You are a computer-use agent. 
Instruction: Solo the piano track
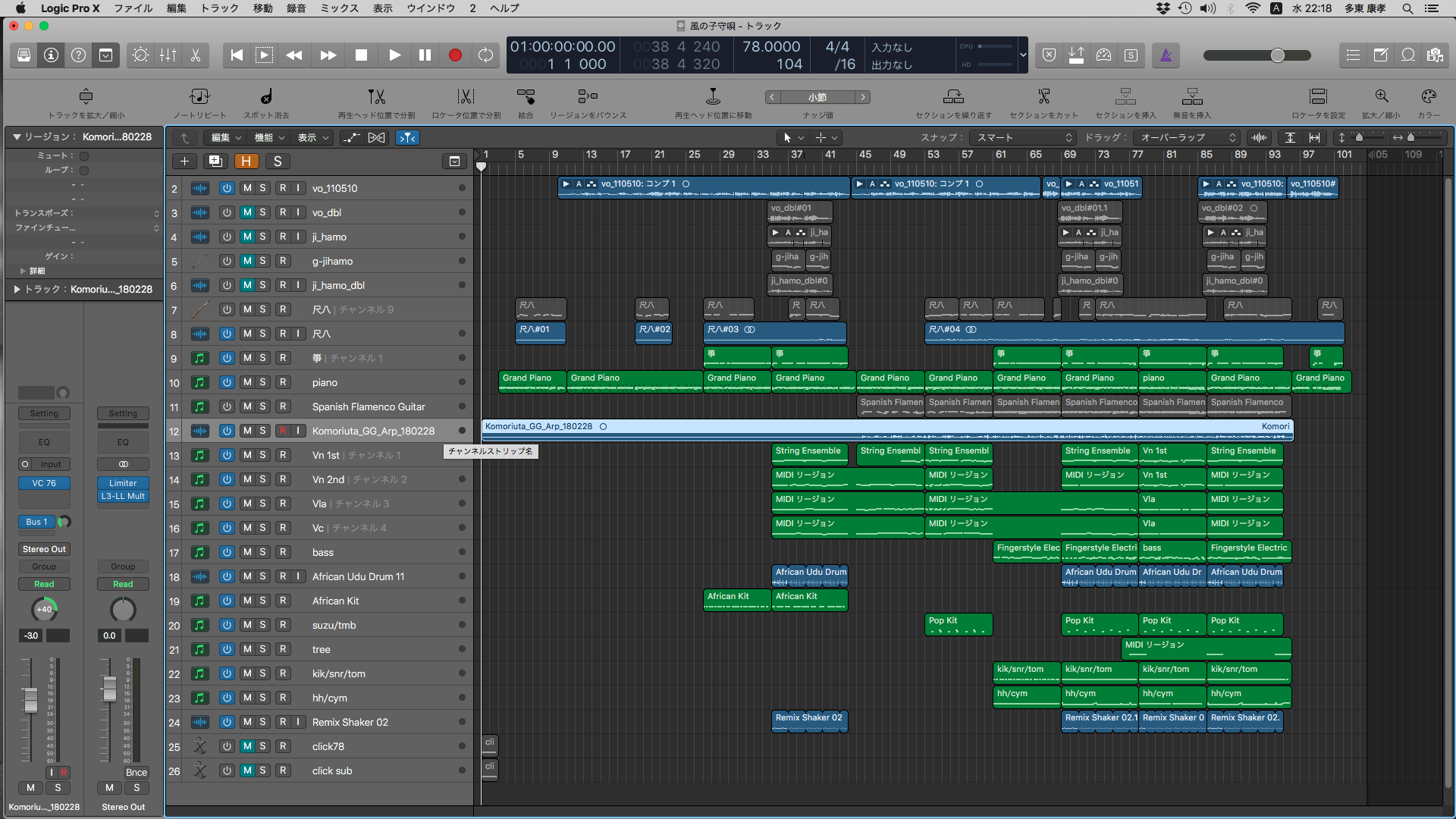[x=263, y=382]
